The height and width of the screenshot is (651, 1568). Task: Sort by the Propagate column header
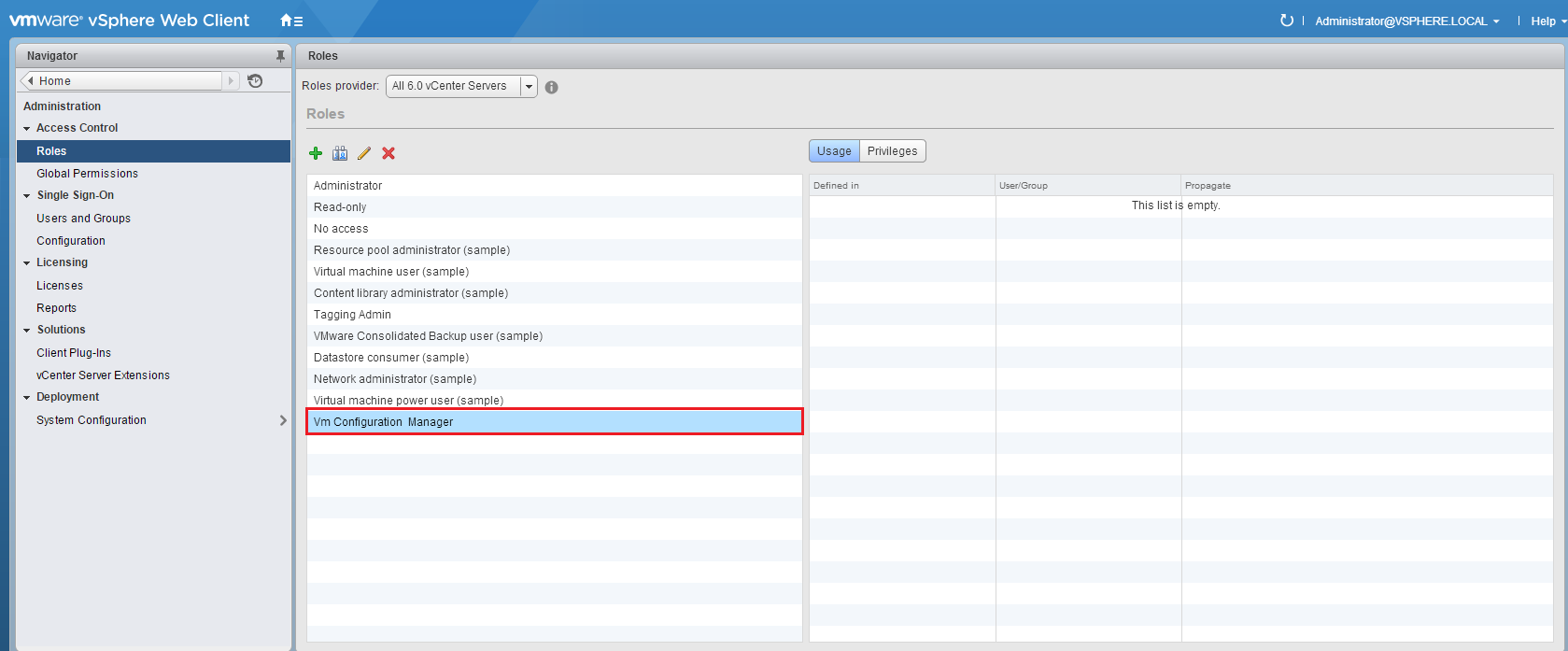point(1367,185)
